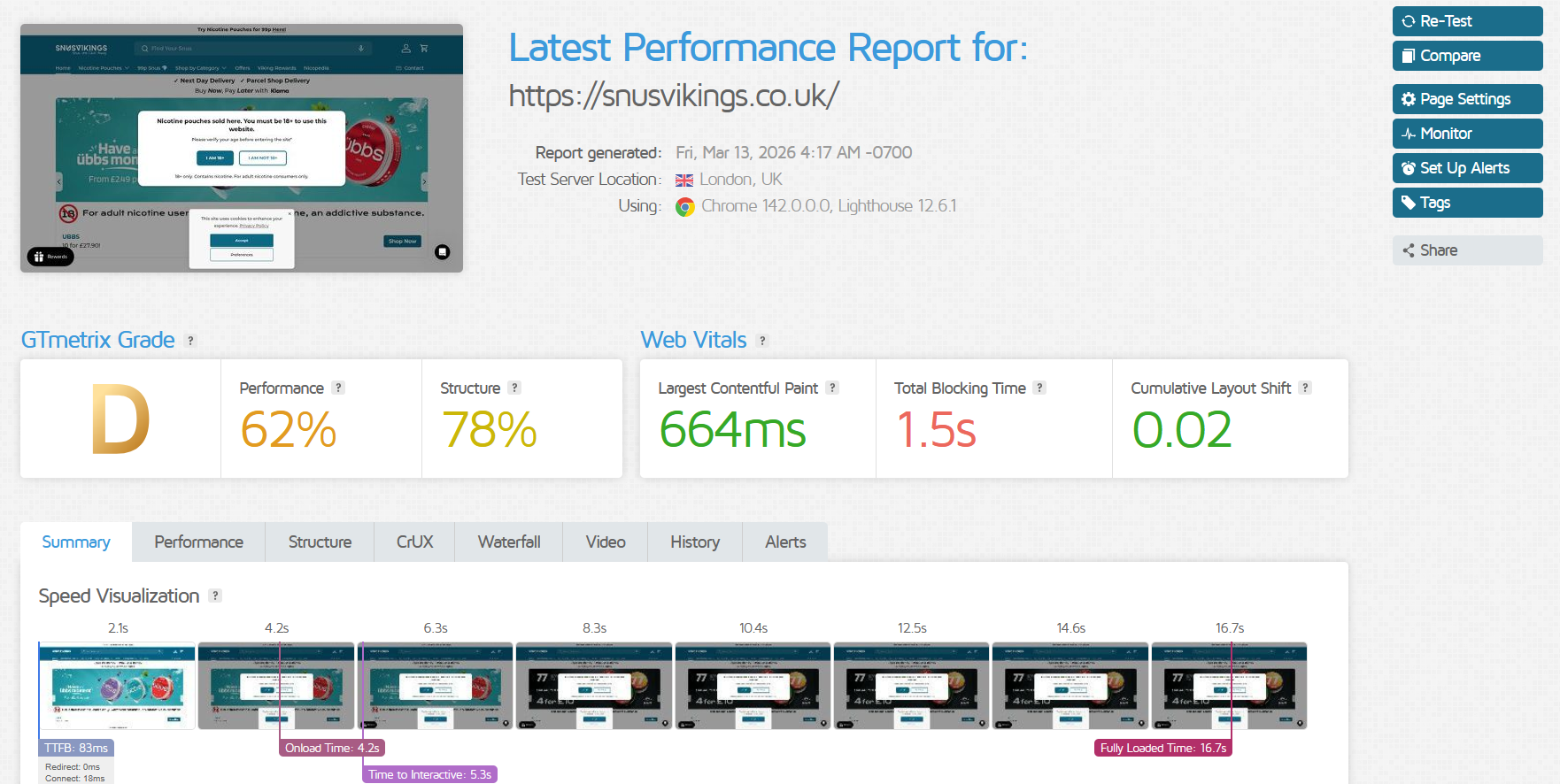Open Page Settings
The width and height of the screenshot is (1560, 784).
click(x=1467, y=99)
